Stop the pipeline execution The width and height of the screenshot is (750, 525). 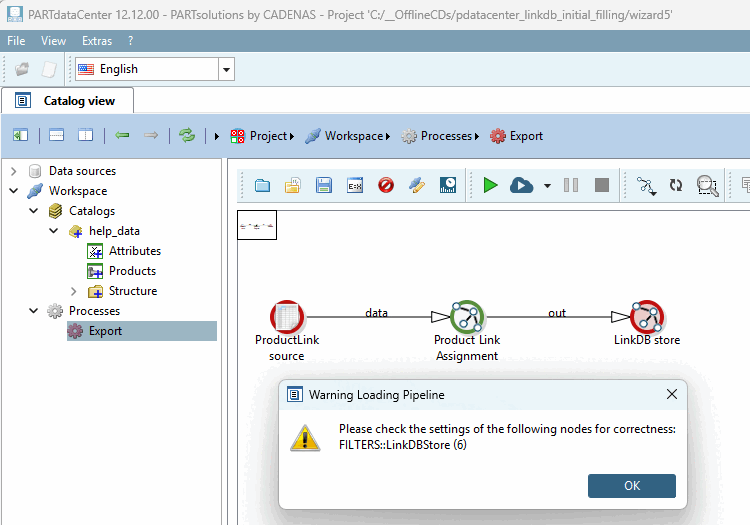602,185
